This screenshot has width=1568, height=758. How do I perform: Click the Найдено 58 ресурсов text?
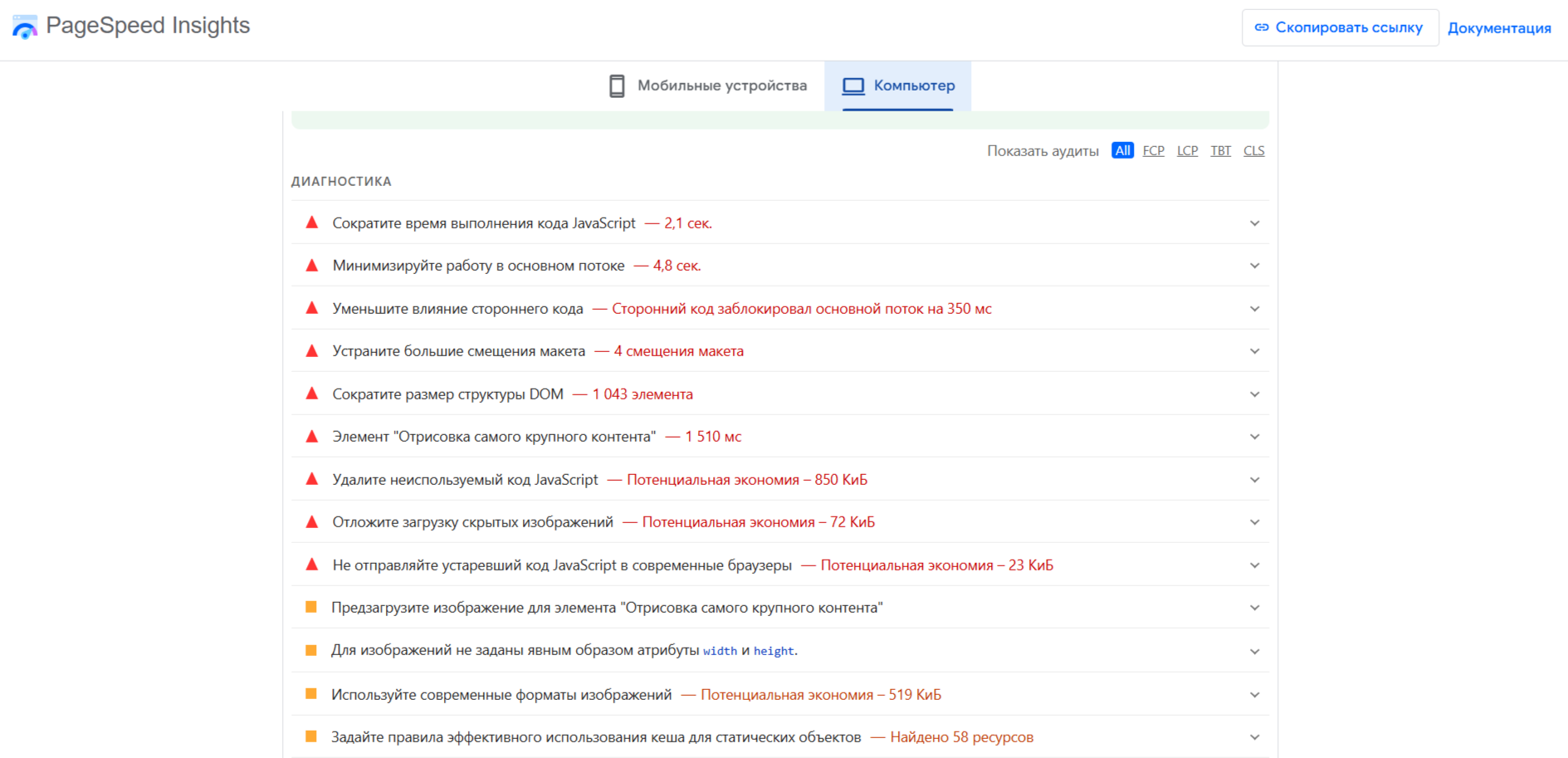tap(961, 737)
